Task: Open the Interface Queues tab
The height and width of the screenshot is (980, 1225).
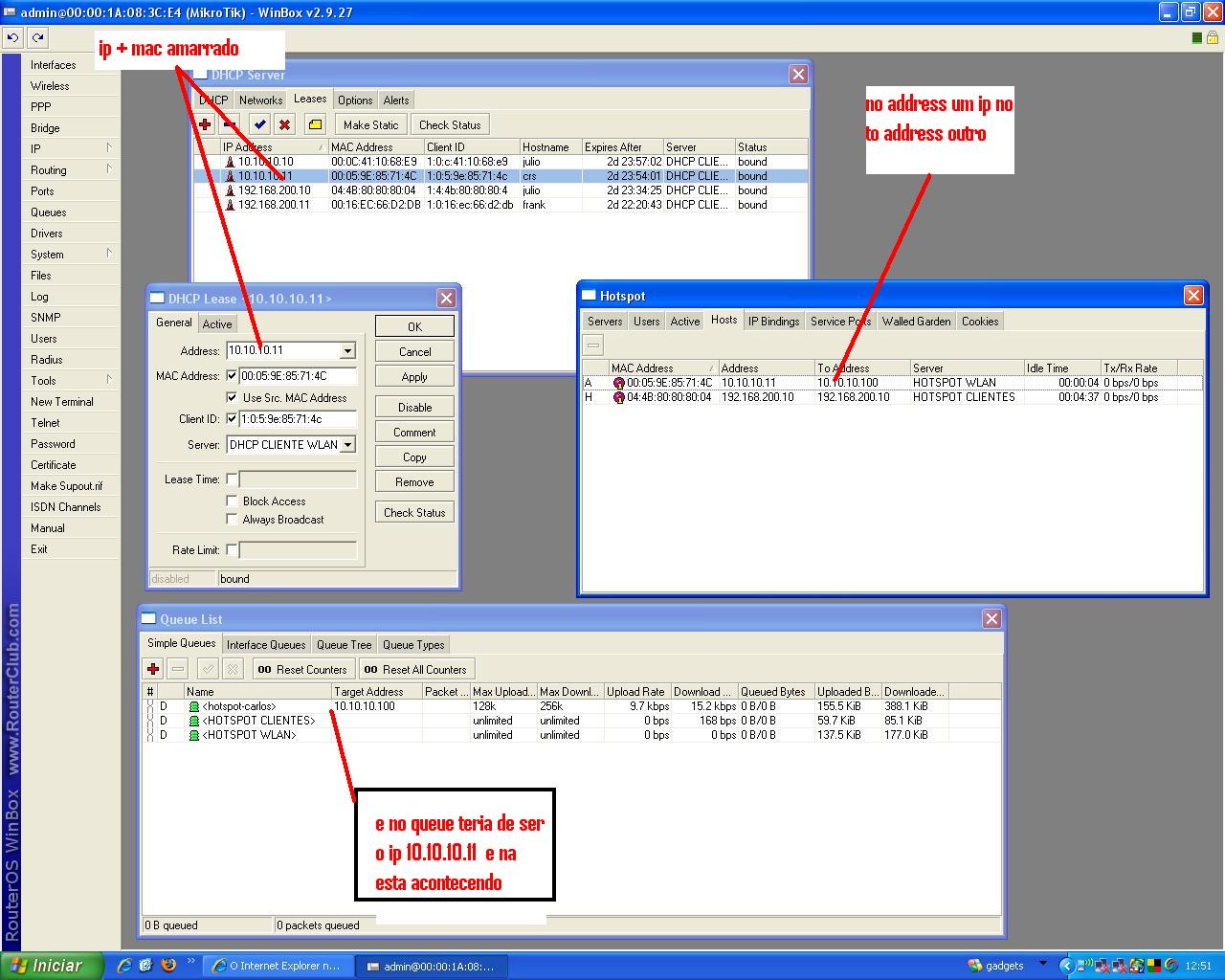Action: pos(266,645)
